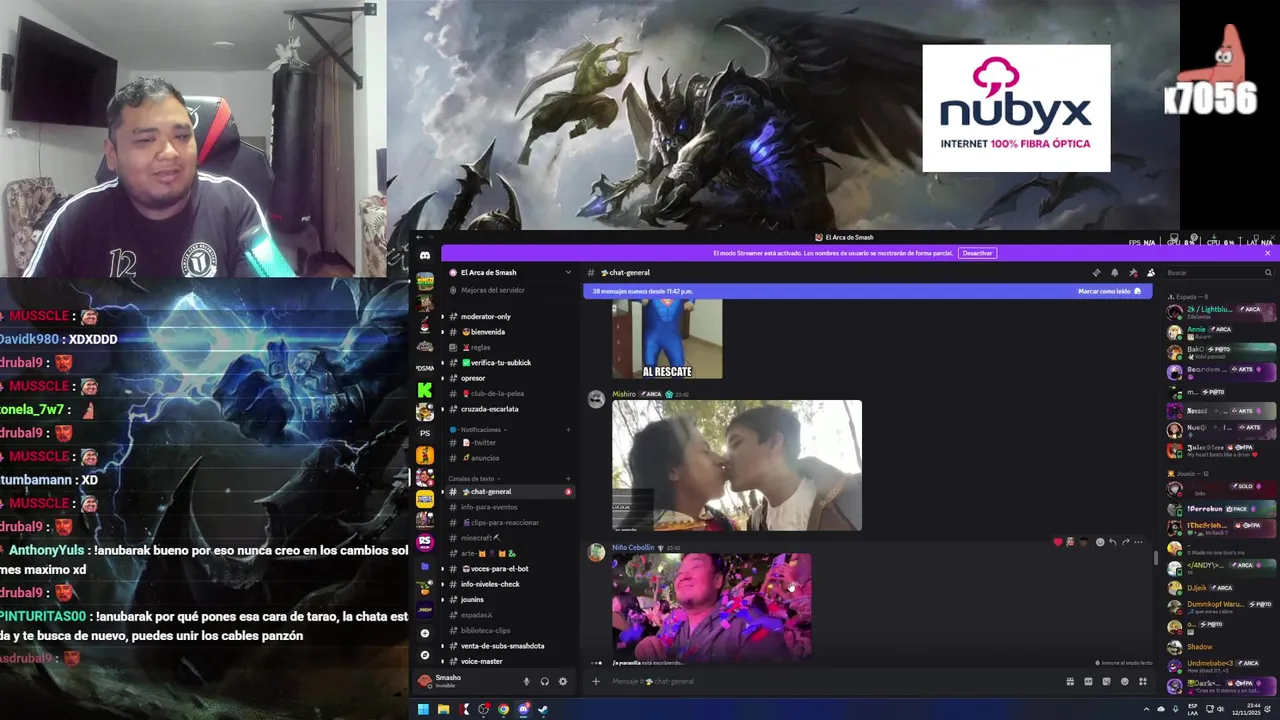Image resolution: width=1280 pixels, height=720 pixels.
Task: Open the attachment plus button in message bar
Action: pyautogui.click(x=595, y=681)
